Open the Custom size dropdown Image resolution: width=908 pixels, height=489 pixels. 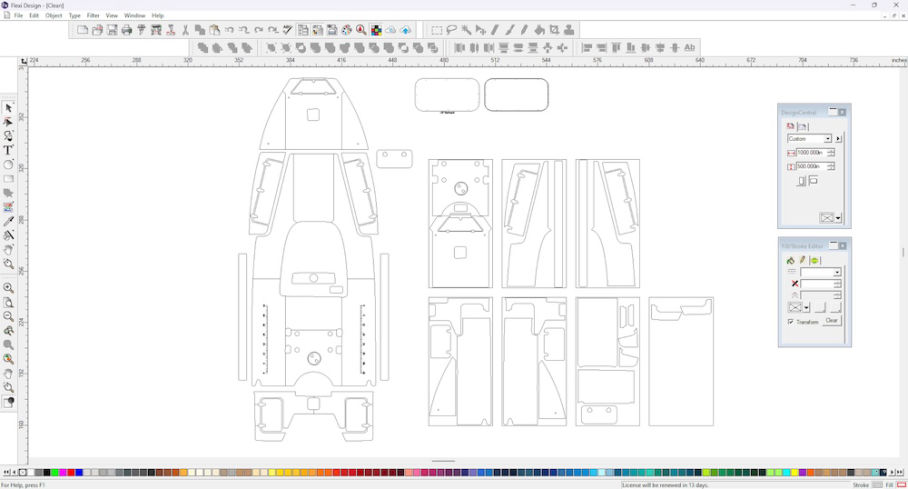[827, 139]
